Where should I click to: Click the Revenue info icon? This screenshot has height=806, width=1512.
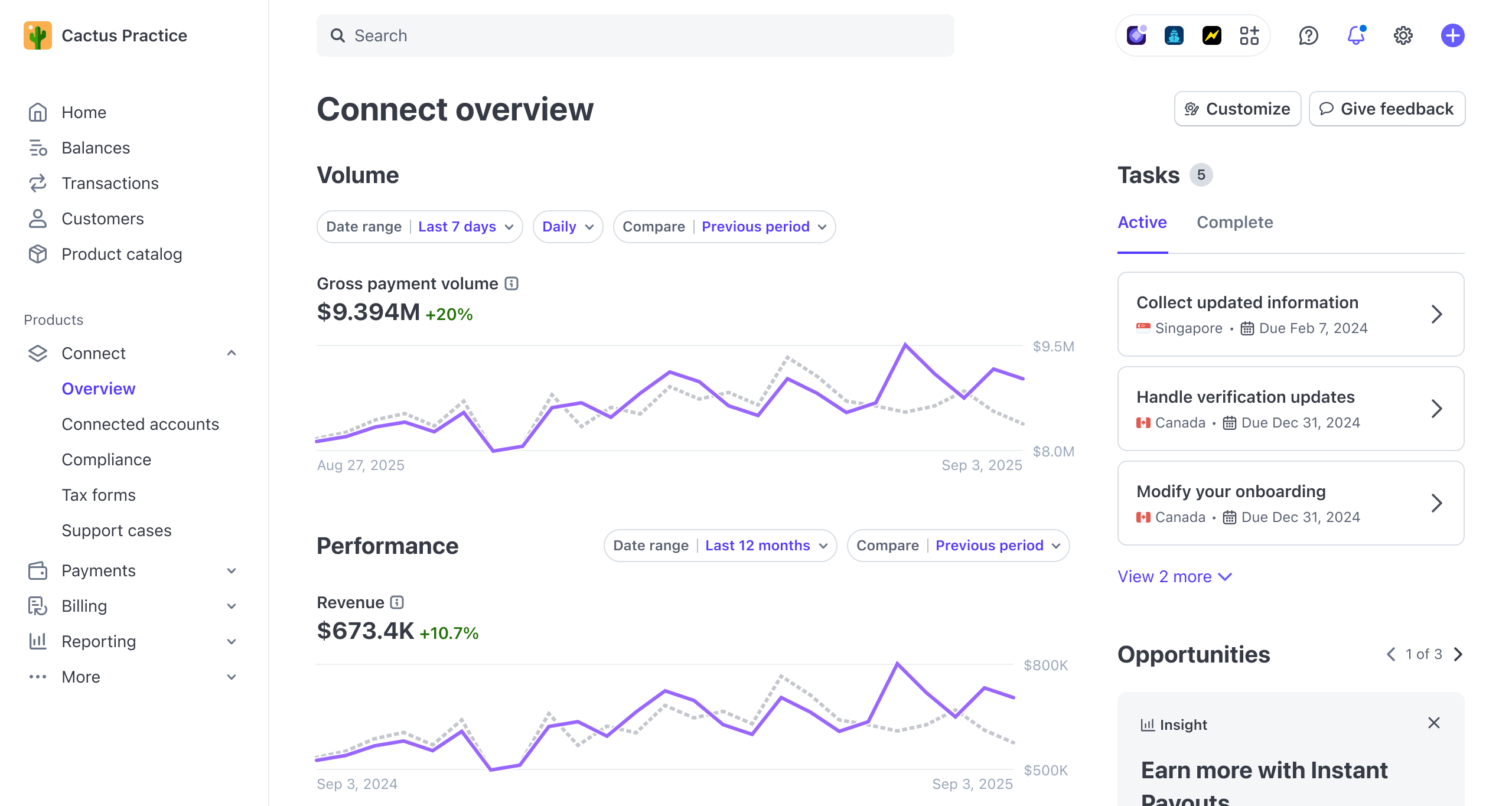coord(397,602)
